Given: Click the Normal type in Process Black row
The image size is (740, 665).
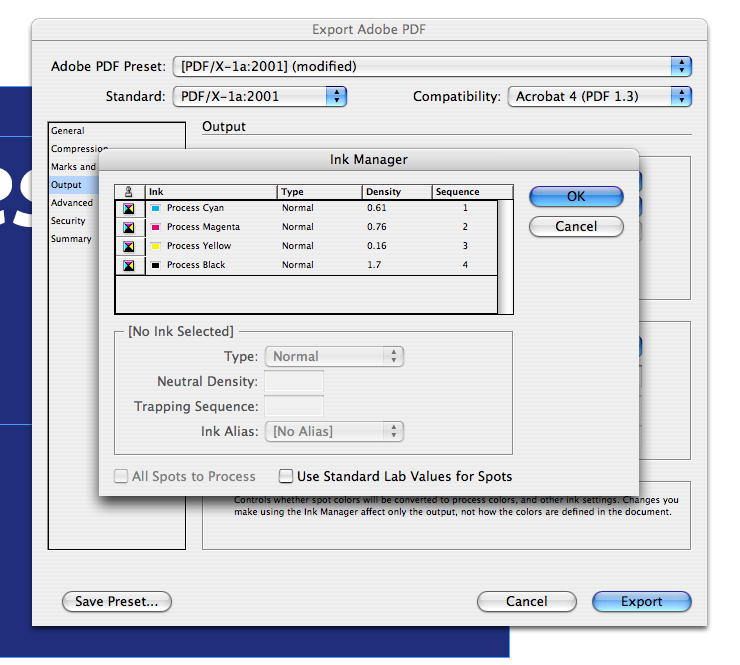Looking at the screenshot, I should 298,265.
